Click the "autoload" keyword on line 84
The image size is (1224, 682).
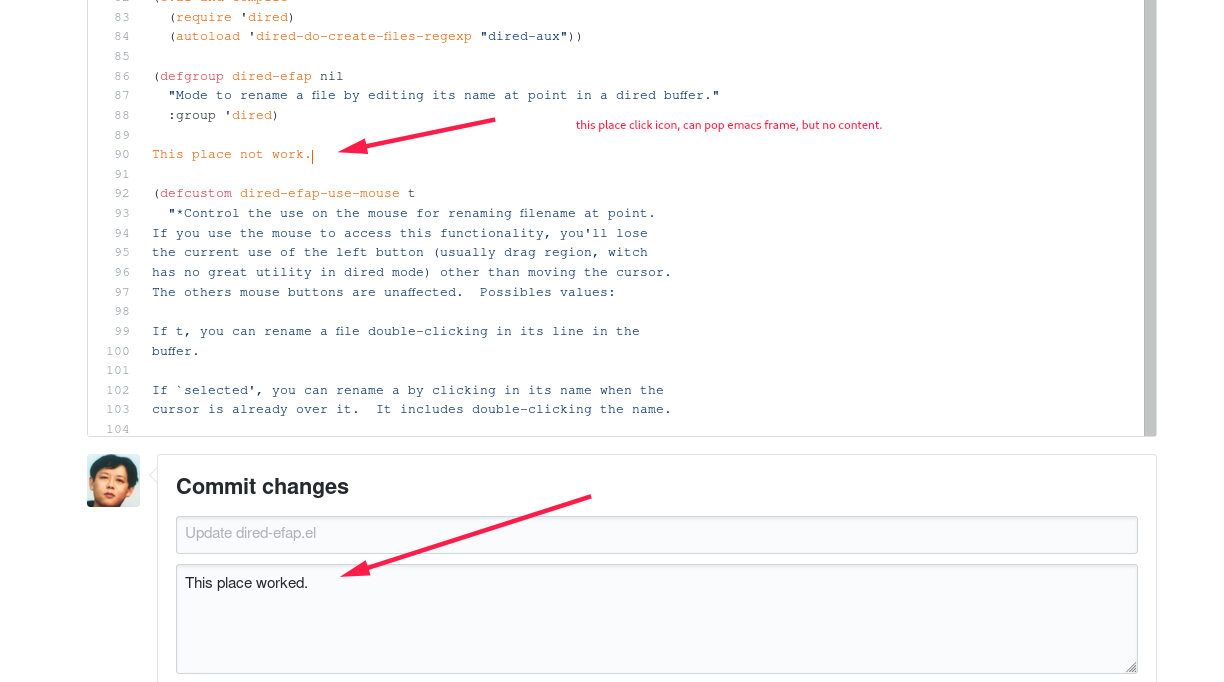point(207,37)
